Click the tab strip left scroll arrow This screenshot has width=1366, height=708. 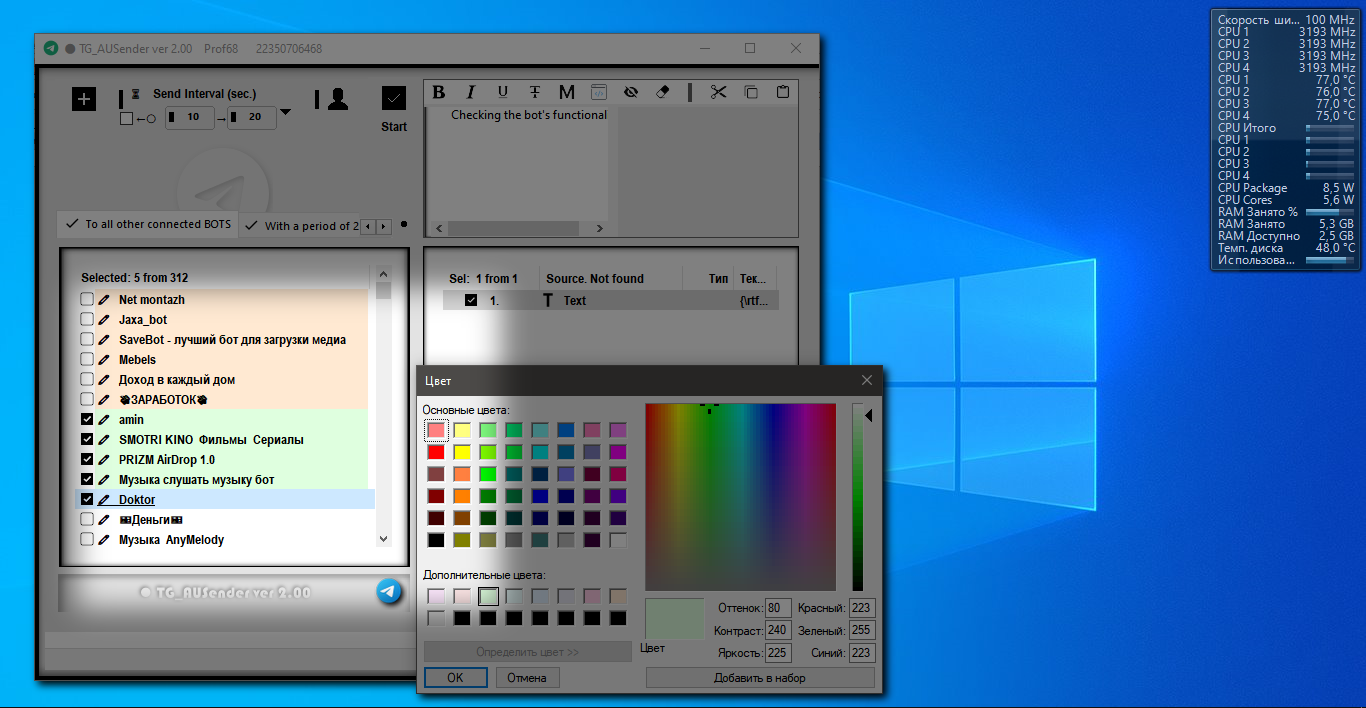pos(368,227)
